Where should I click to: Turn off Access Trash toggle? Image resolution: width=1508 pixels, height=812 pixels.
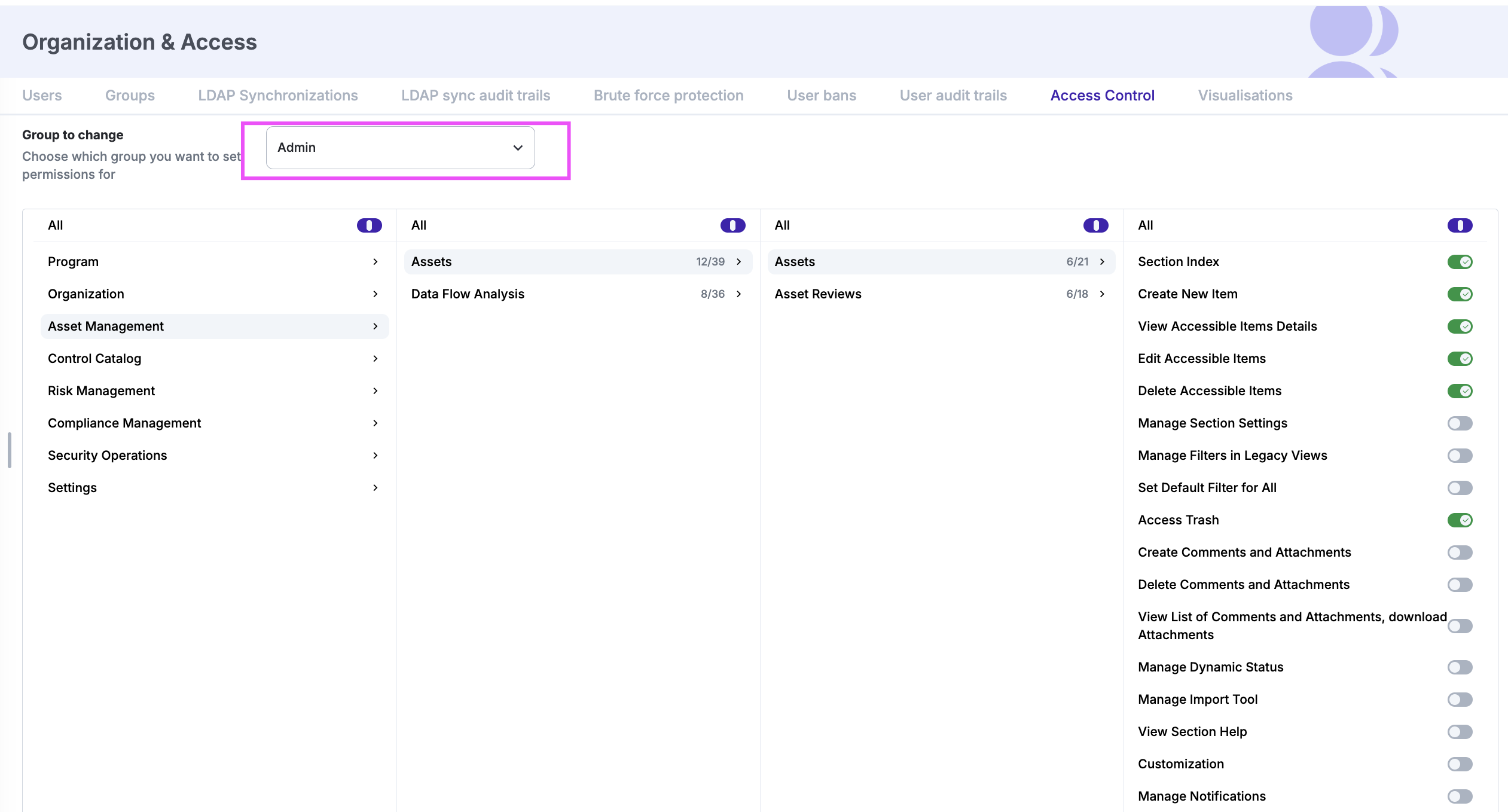click(x=1459, y=520)
